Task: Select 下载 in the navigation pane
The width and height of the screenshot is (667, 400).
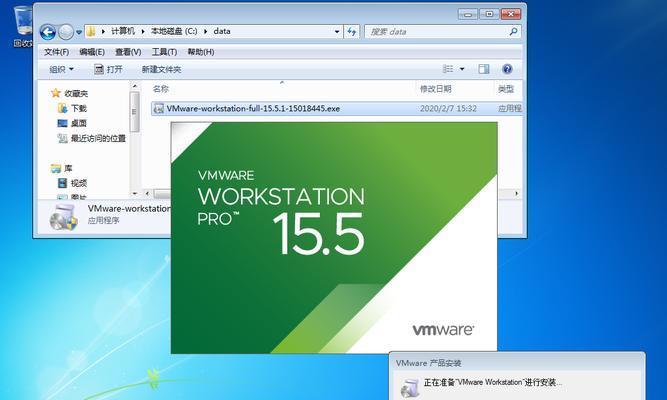Action: tap(72, 108)
